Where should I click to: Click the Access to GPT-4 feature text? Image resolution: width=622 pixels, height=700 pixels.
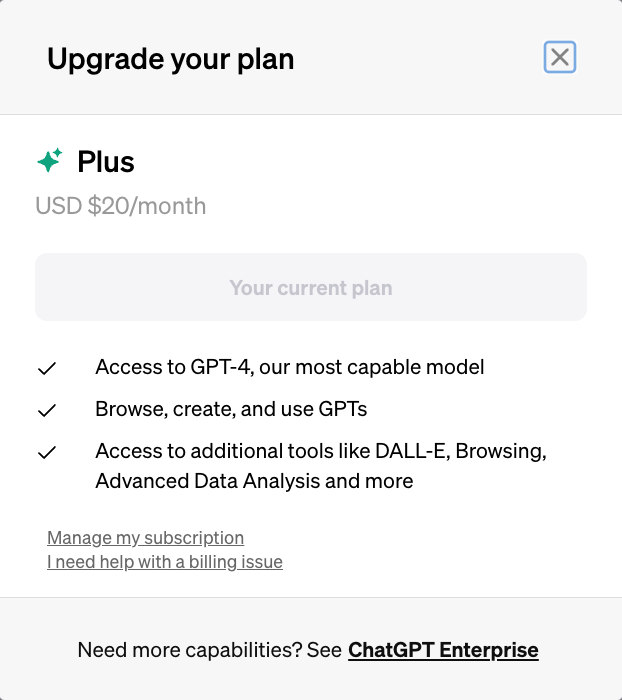290,367
